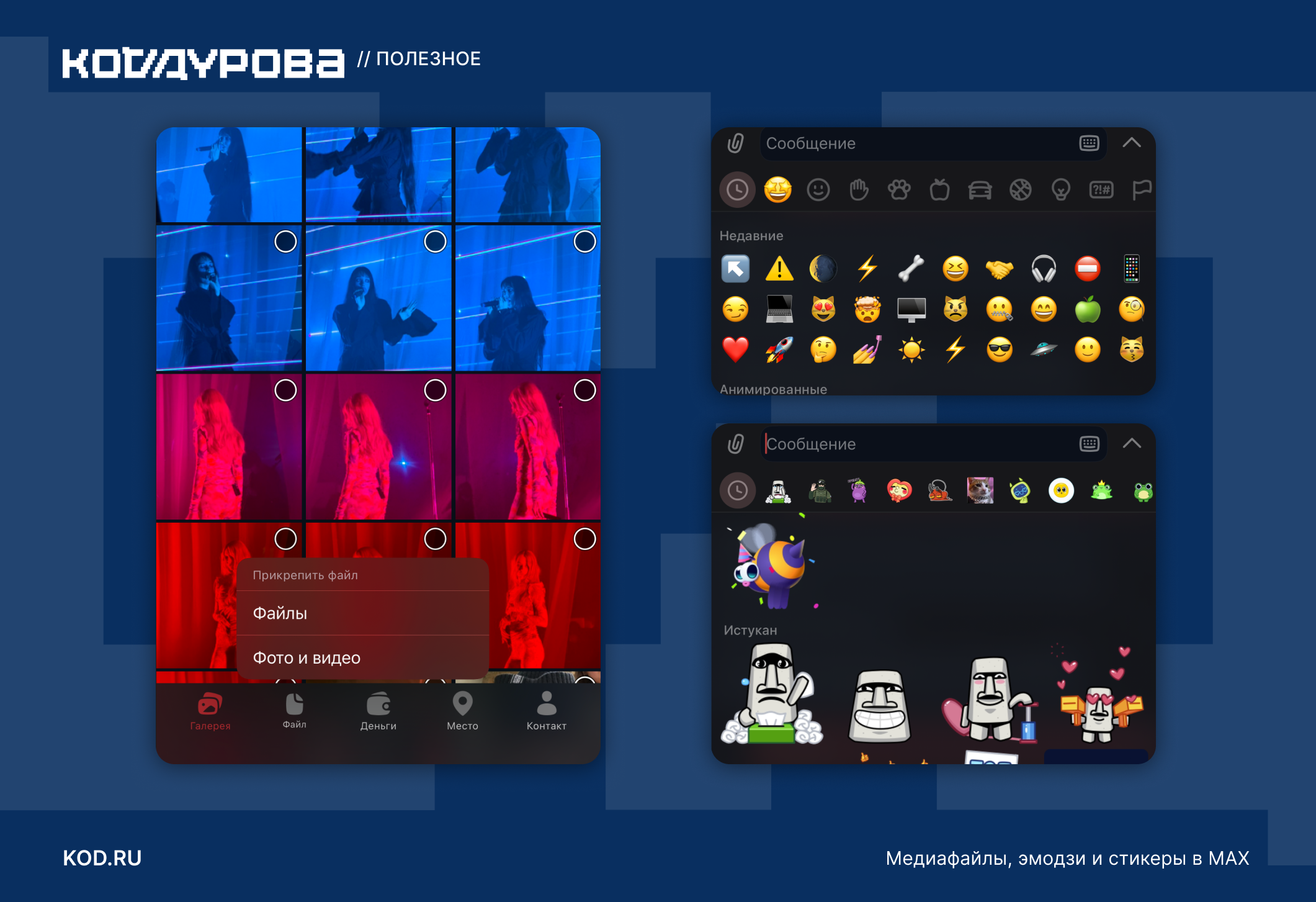Insert the warning sign emoji
1316x902 pixels.
pos(779,269)
